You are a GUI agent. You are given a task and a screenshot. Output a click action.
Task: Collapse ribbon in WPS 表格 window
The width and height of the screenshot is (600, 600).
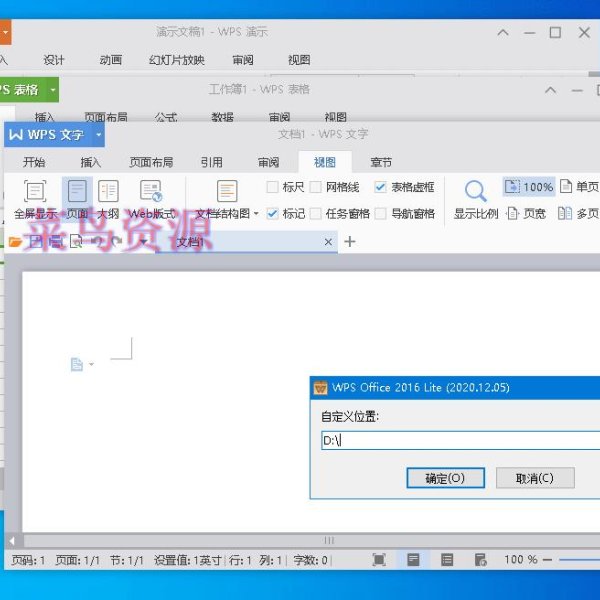pyautogui.click(x=550, y=90)
